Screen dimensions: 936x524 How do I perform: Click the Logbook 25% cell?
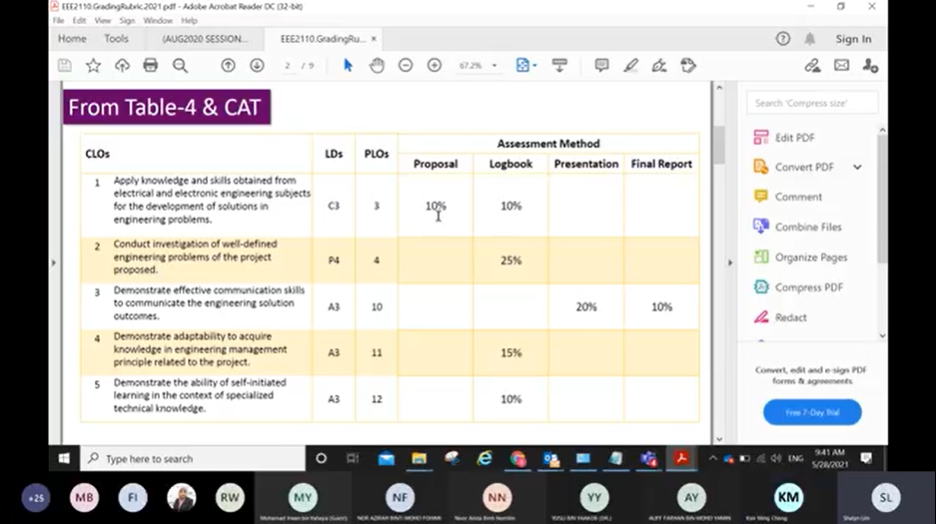[511, 260]
